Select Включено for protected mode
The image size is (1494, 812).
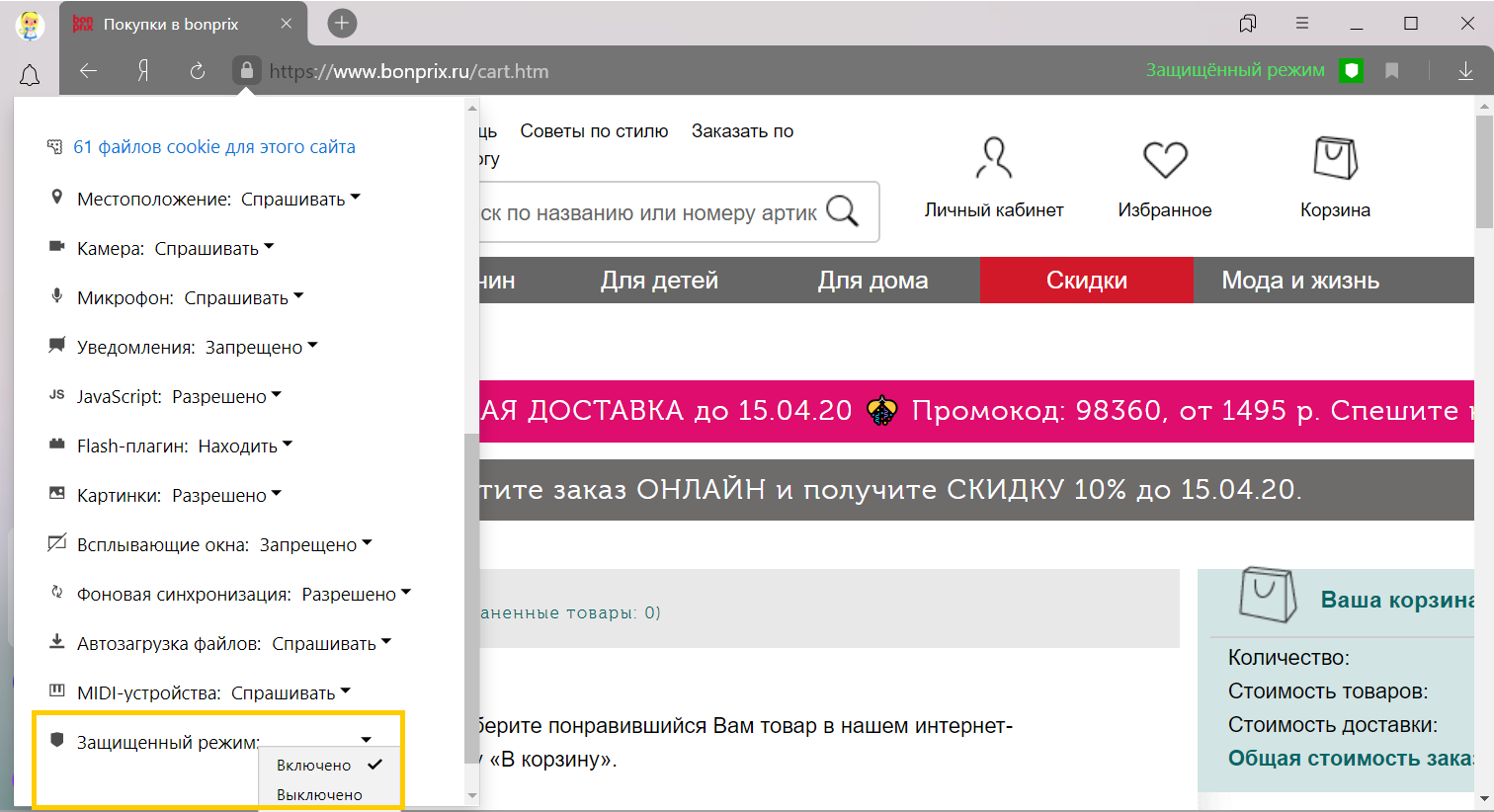329,765
